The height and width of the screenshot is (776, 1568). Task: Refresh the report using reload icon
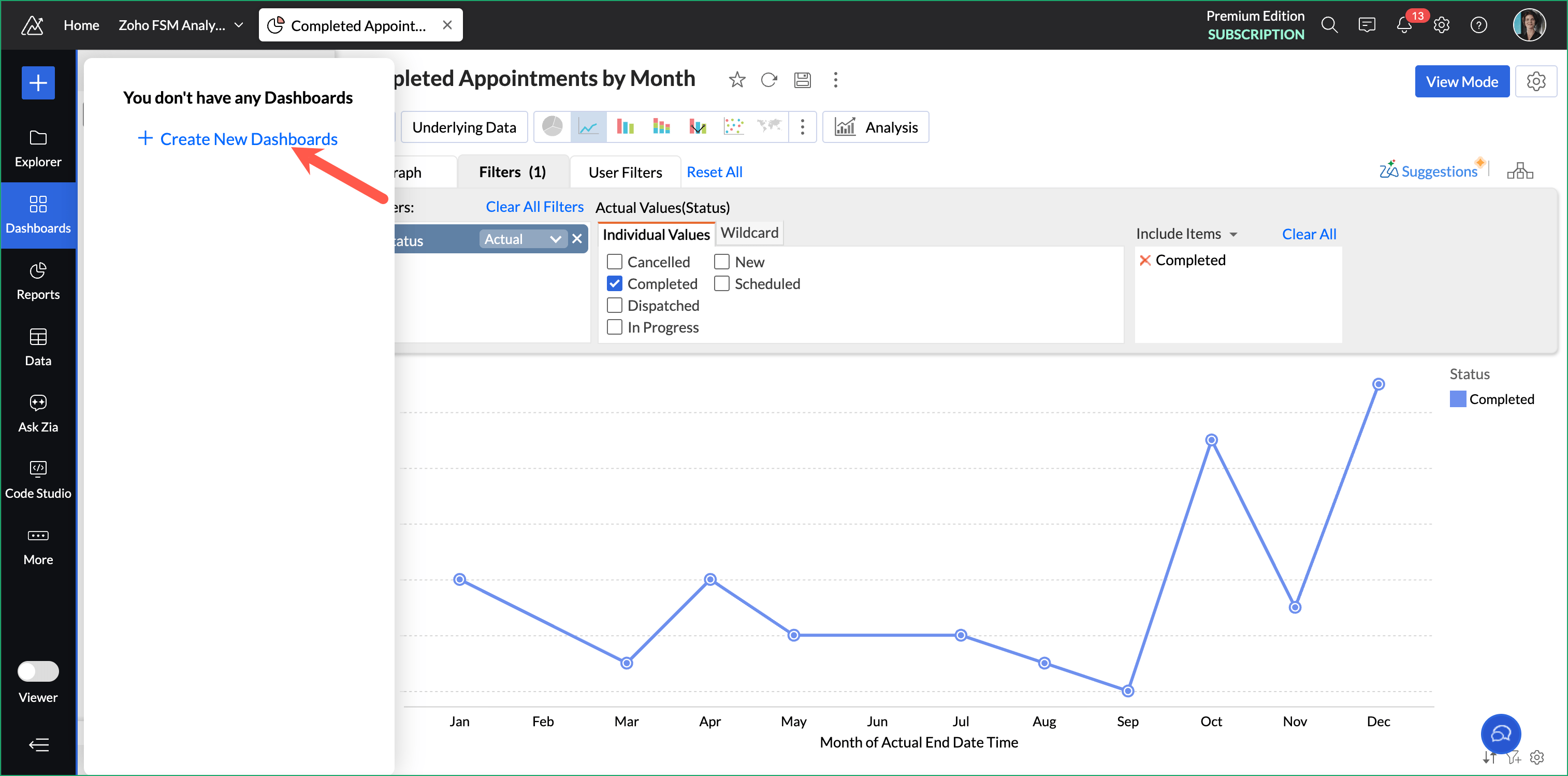(770, 80)
